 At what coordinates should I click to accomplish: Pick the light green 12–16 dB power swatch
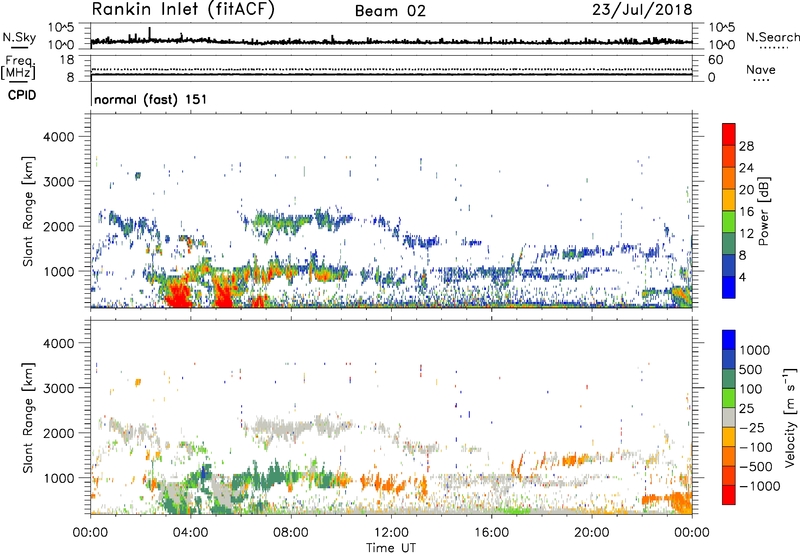point(729,222)
